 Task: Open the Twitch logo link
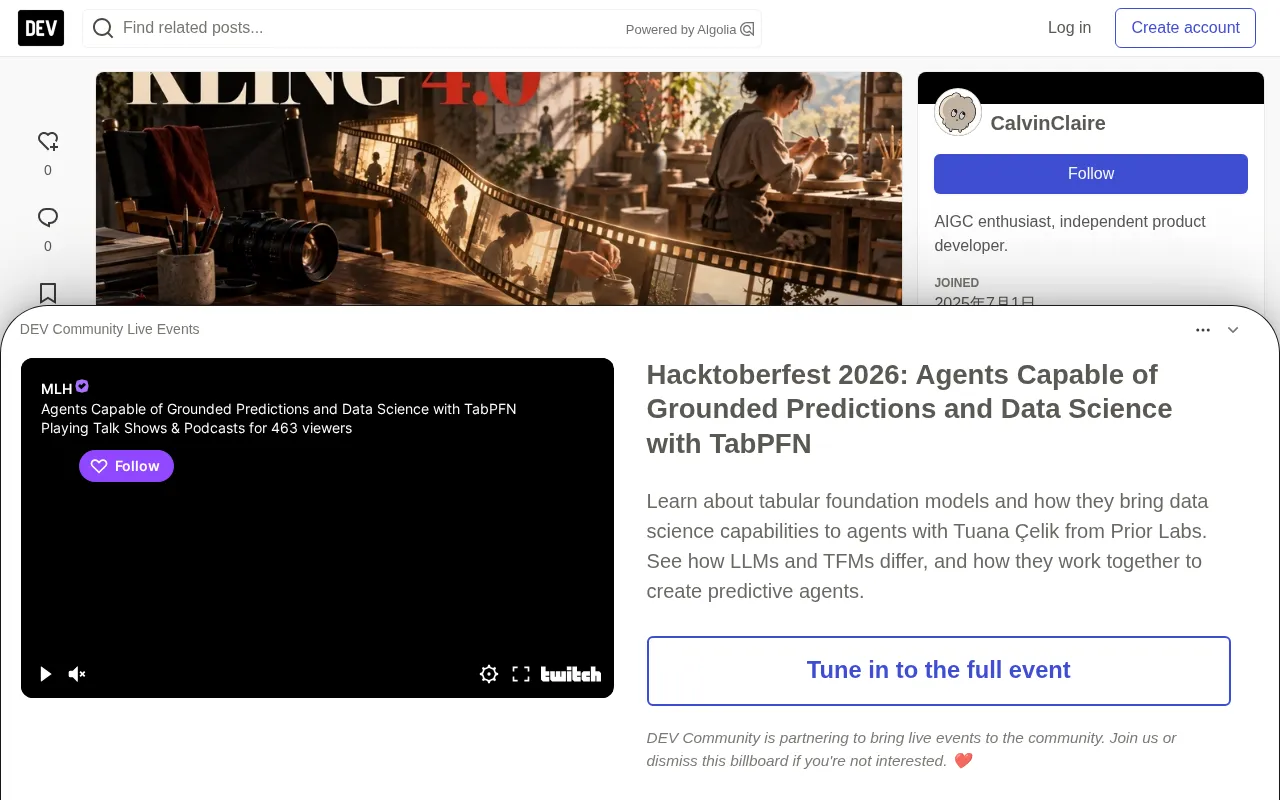pos(571,674)
